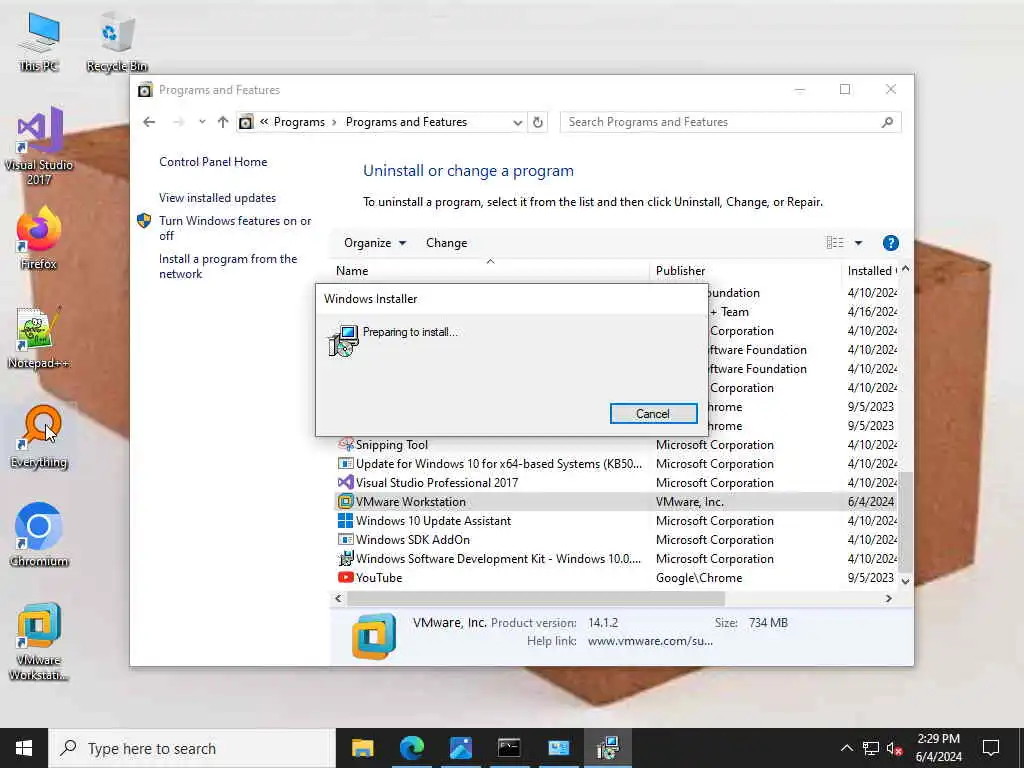Viewport: 1024px width, 768px height.
Task: Sort by the Name column header
Action: (490, 270)
